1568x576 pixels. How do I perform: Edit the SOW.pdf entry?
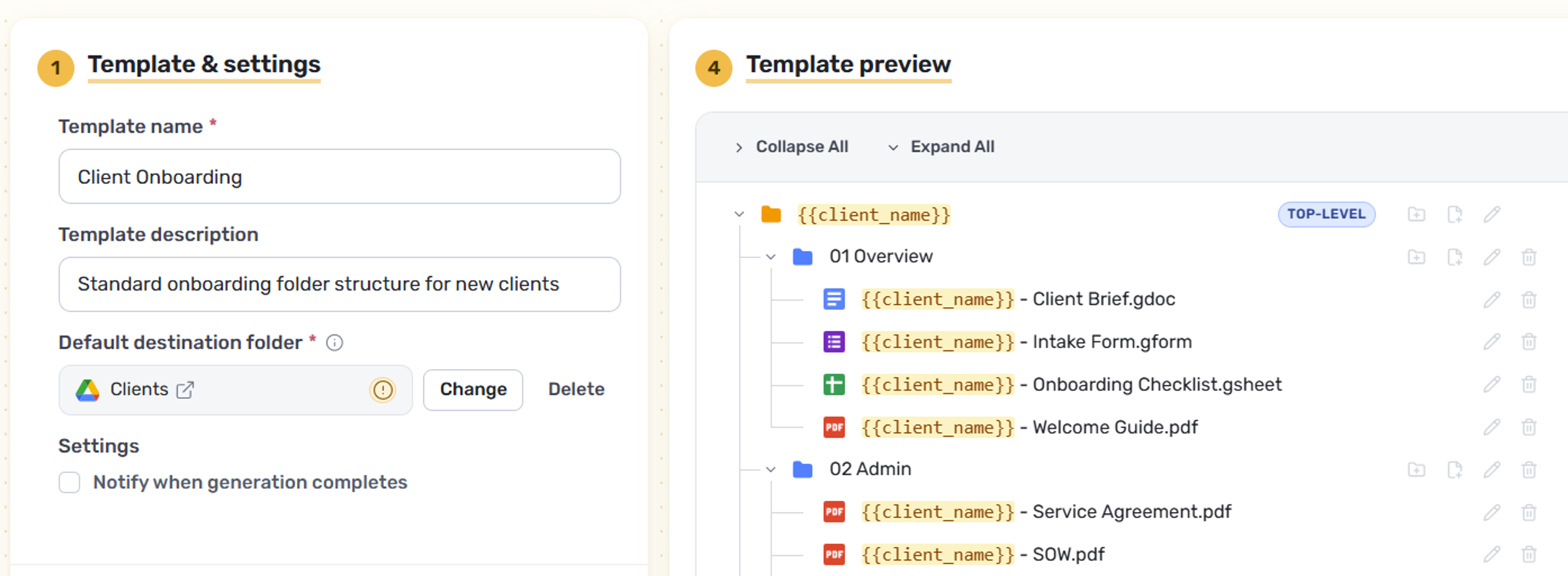pyautogui.click(x=1492, y=554)
